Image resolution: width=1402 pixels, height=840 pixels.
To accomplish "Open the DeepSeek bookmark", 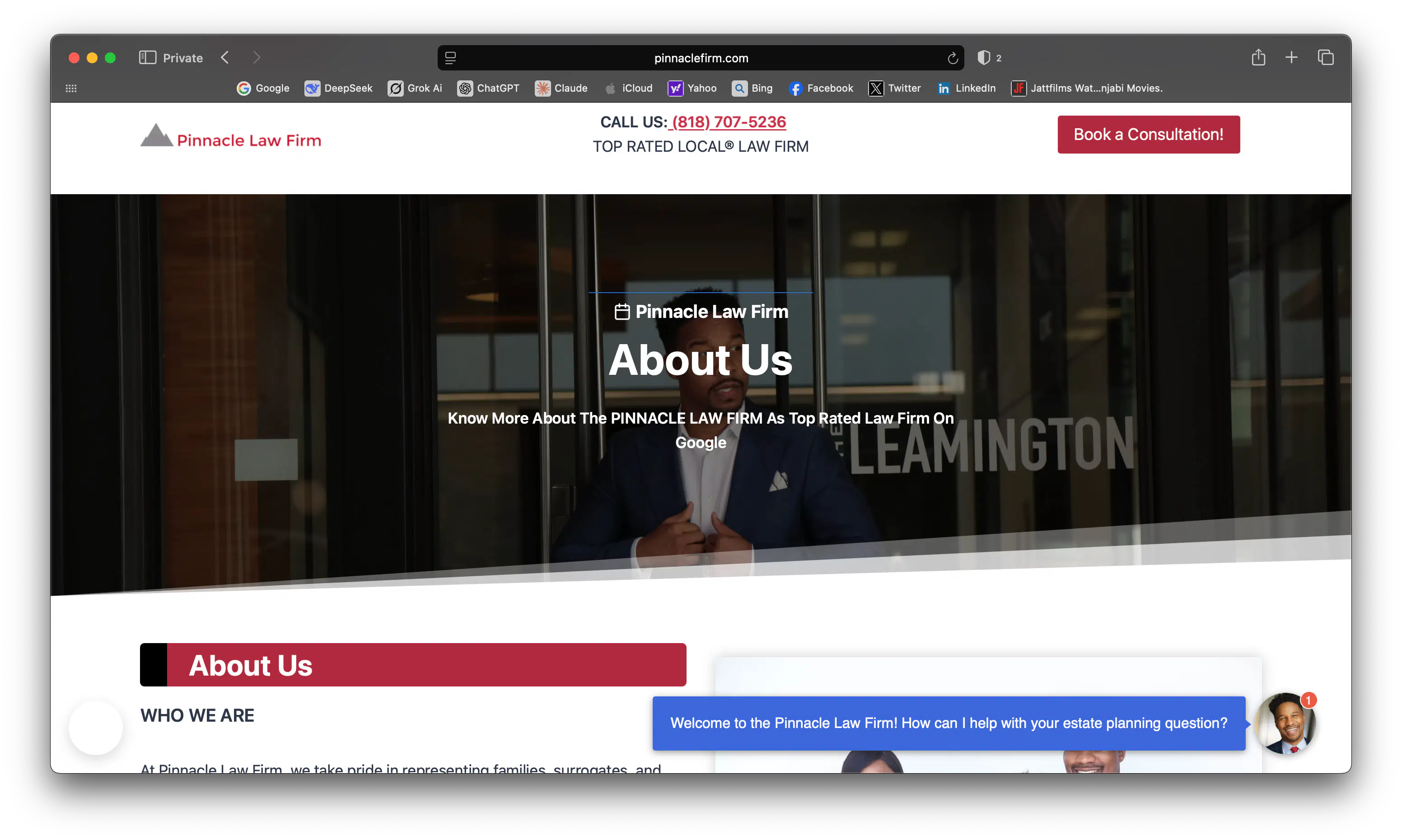I will (x=338, y=89).
